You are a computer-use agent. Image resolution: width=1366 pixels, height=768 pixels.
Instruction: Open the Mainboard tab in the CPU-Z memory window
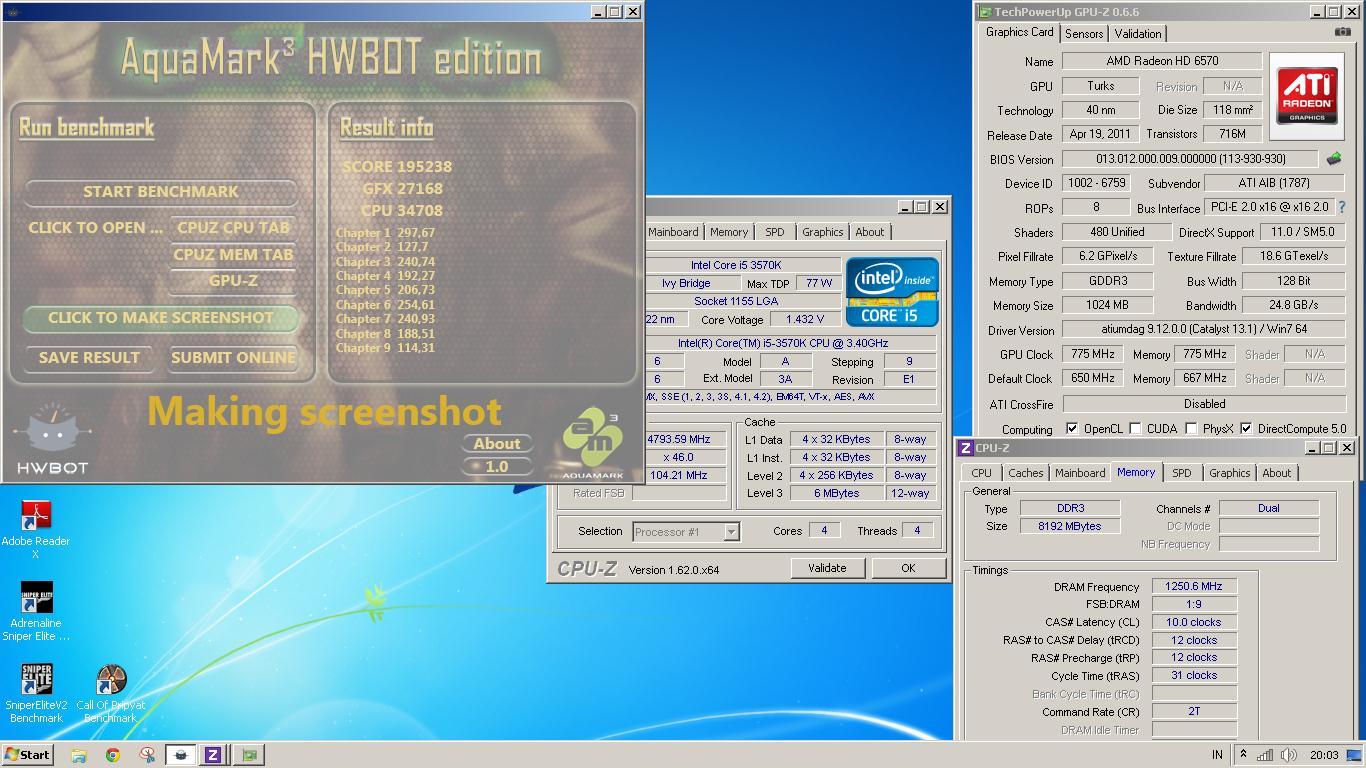click(x=1080, y=473)
